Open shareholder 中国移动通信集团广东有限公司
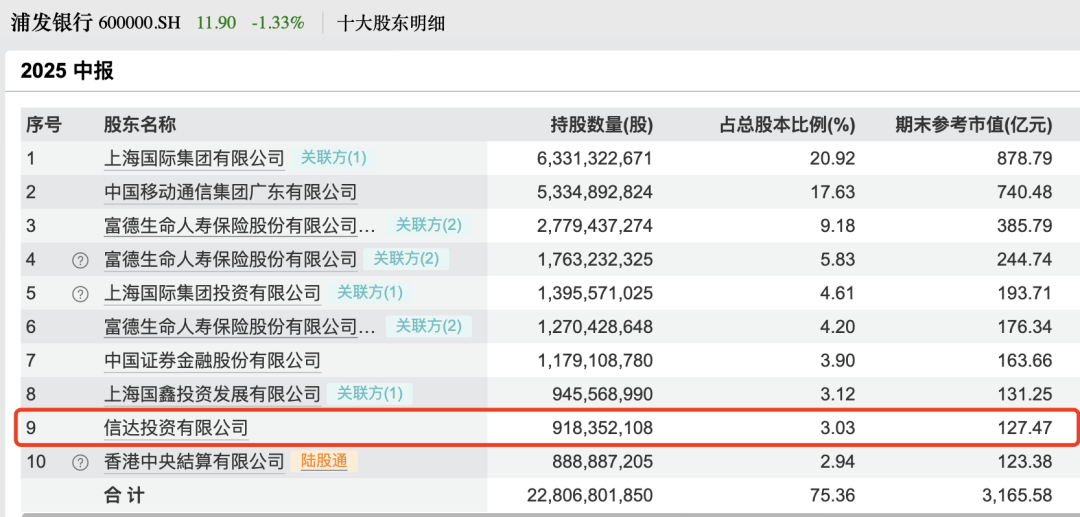 230,192
